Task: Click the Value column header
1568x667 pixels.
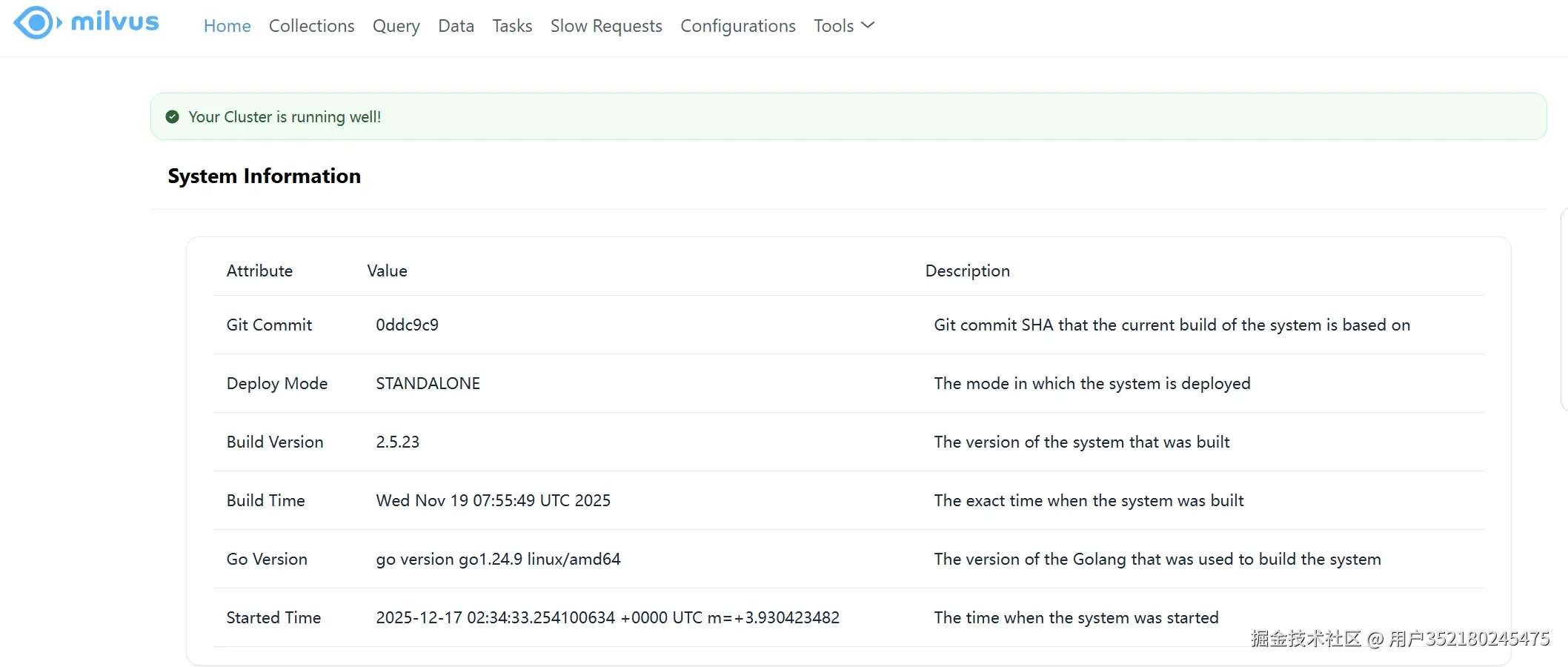Action: (387, 271)
